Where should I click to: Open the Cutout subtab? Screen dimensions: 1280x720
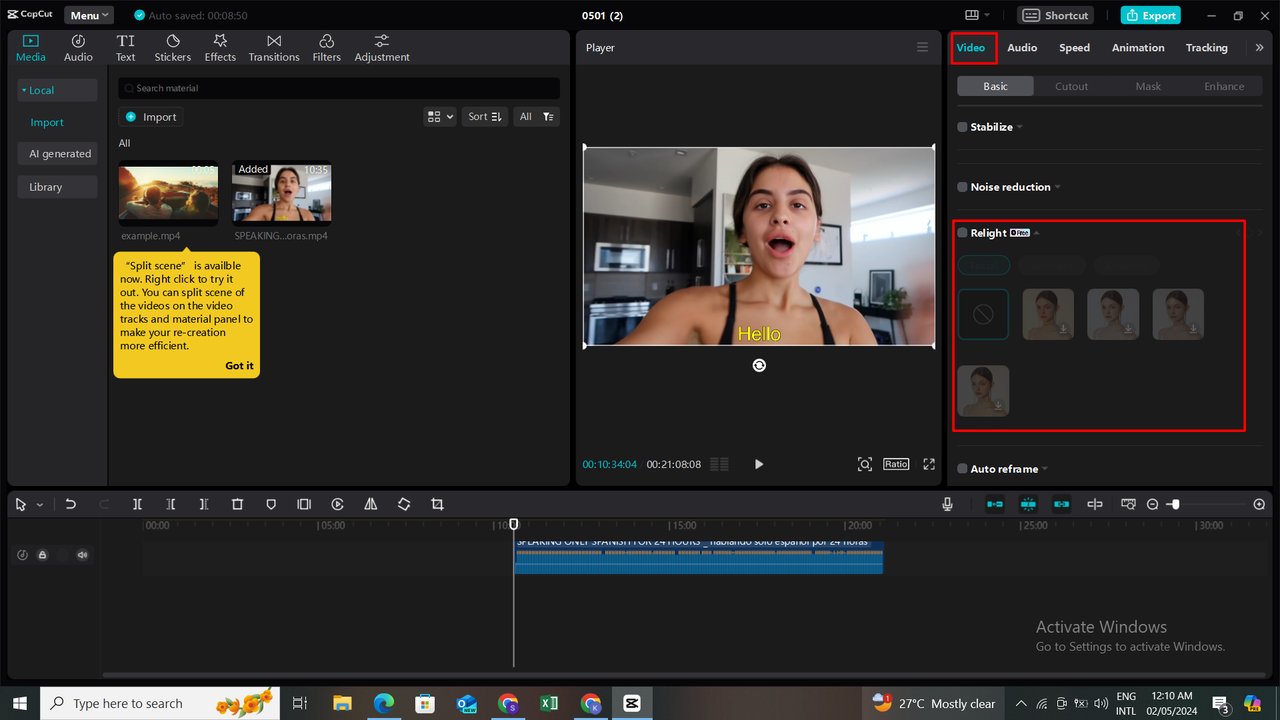click(x=1071, y=86)
